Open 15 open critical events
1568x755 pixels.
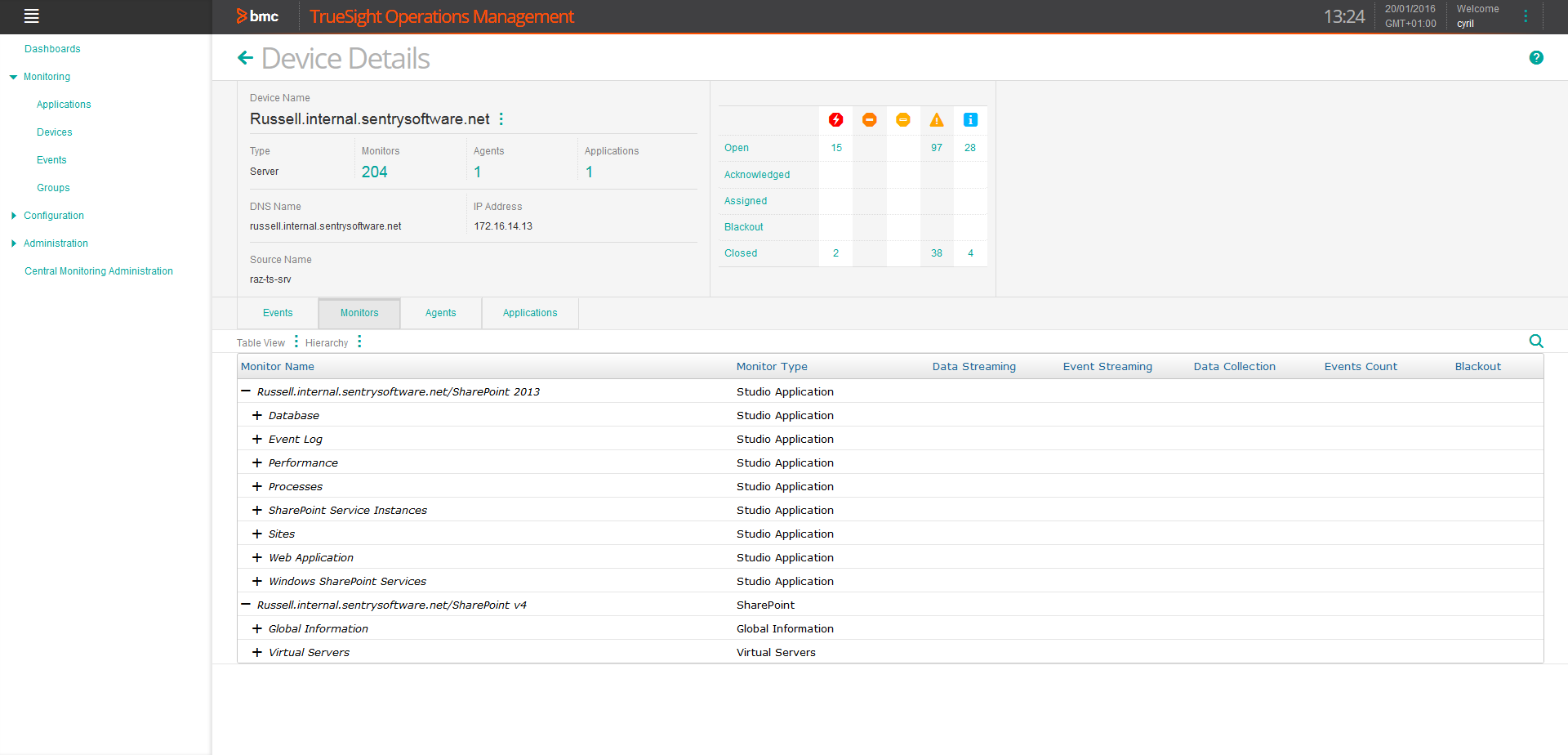click(x=836, y=148)
